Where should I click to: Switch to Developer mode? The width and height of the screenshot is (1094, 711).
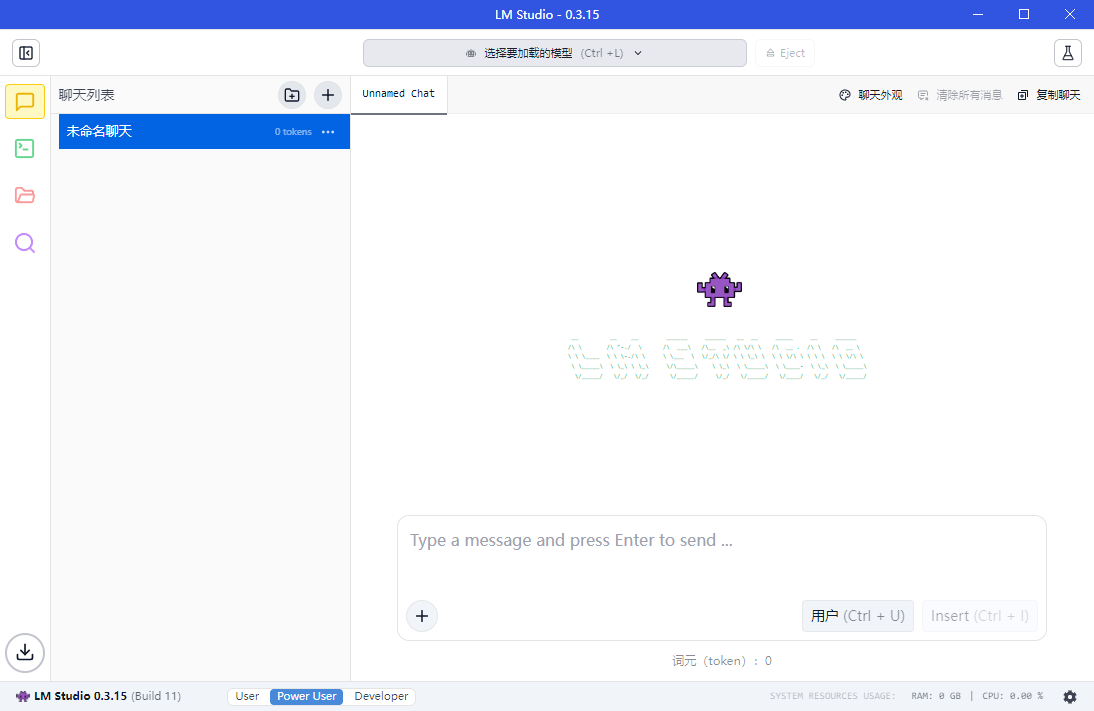[382, 696]
